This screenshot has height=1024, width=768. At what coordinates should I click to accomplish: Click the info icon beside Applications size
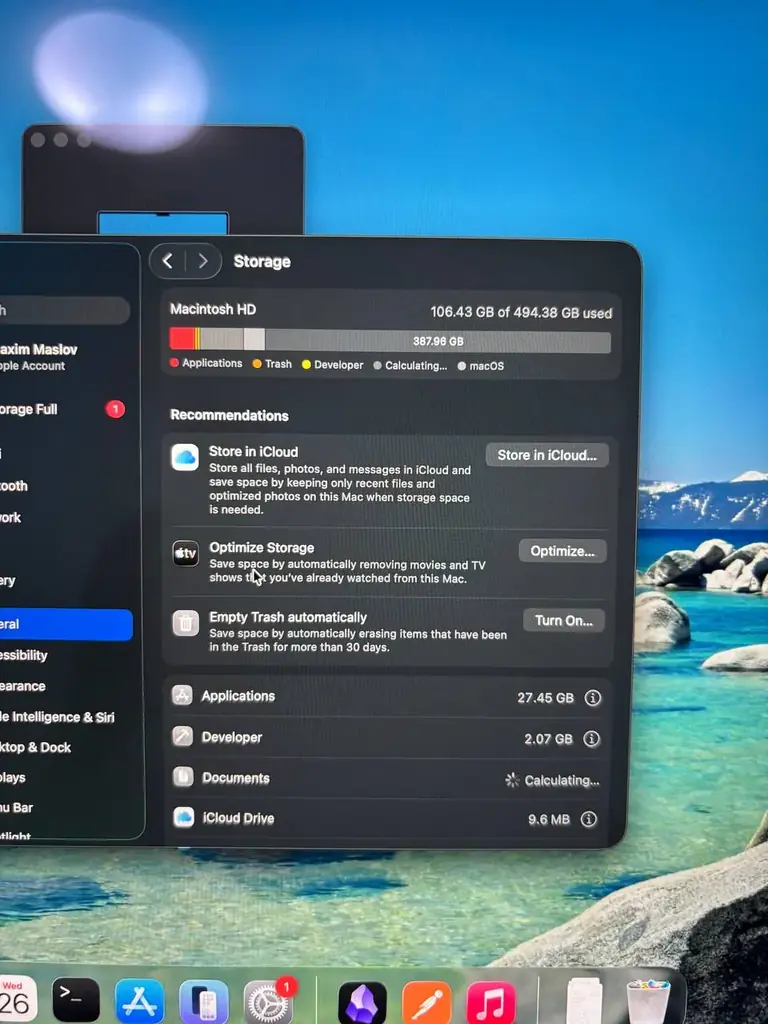[592, 697]
